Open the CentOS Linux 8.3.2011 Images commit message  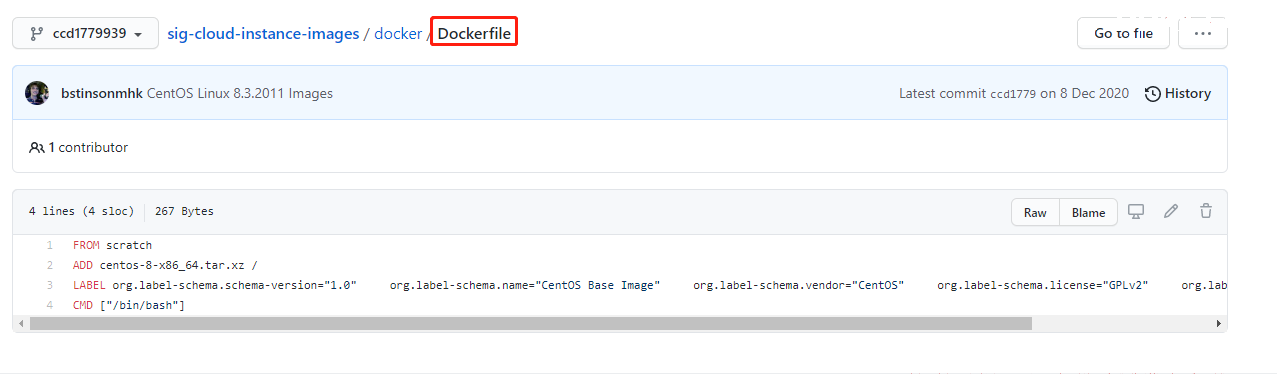pos(240,93)
